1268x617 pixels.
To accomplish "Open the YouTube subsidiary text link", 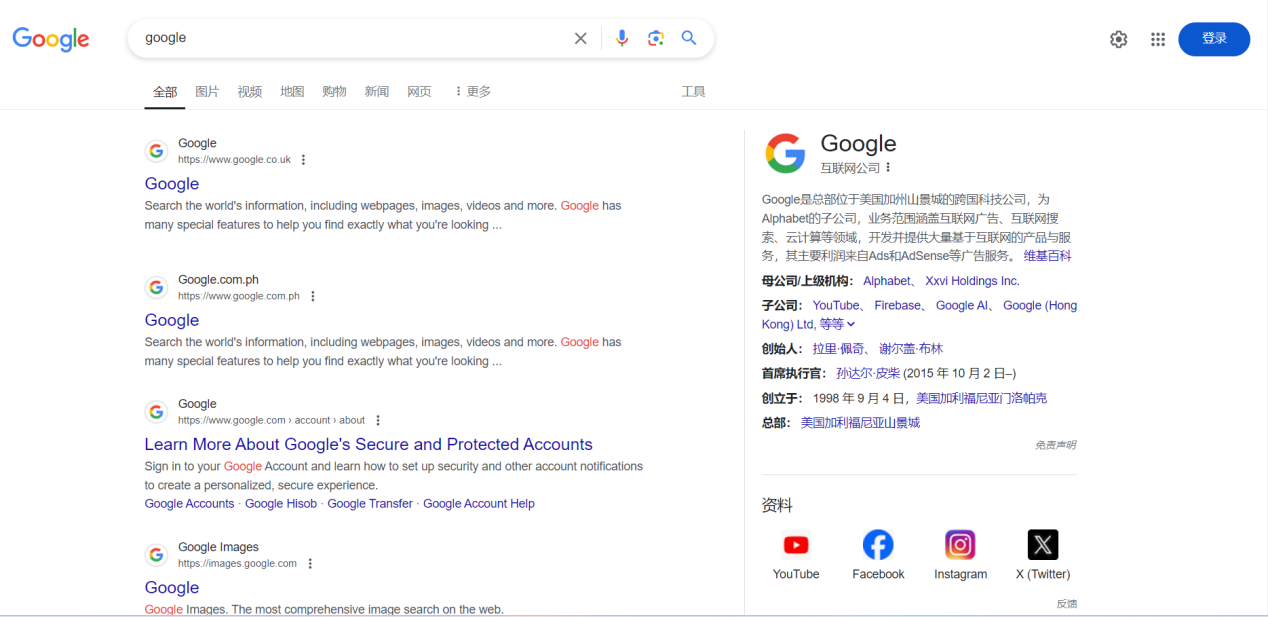I will click(836, 305).
